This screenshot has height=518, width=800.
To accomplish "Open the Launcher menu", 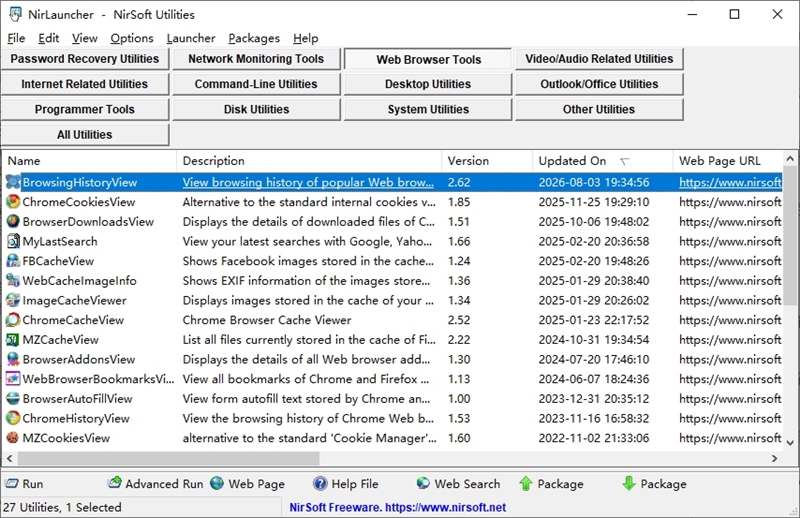I will pos(191,38).
